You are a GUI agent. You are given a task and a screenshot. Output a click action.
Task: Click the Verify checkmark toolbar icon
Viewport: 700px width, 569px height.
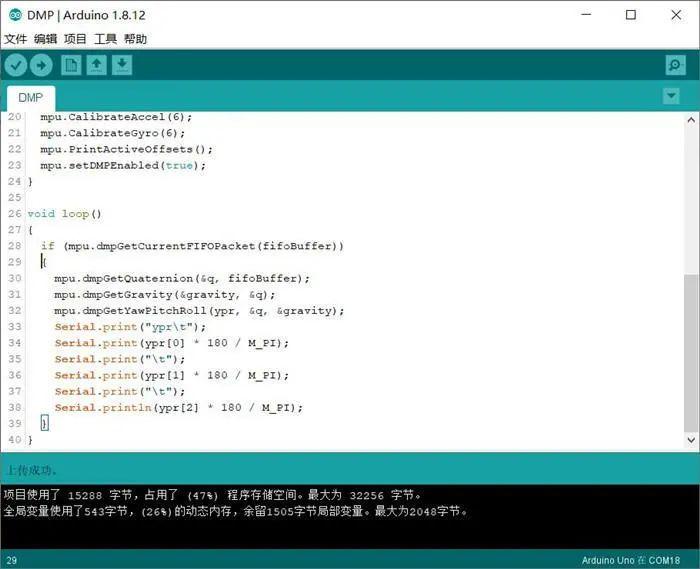tap(16, 65)
